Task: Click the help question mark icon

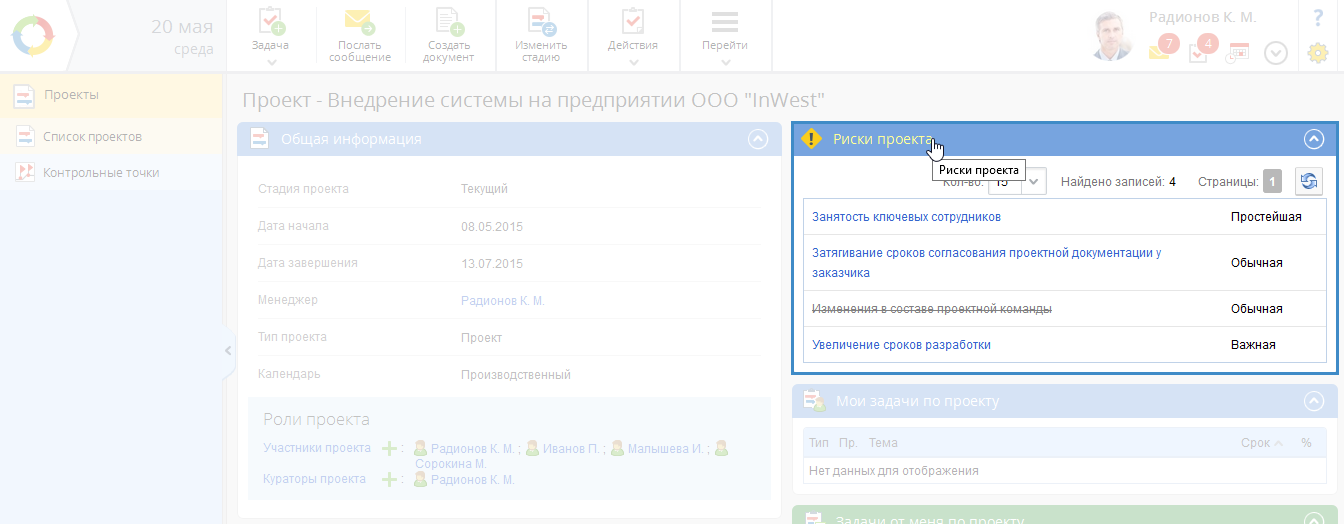Action: 1317,18
